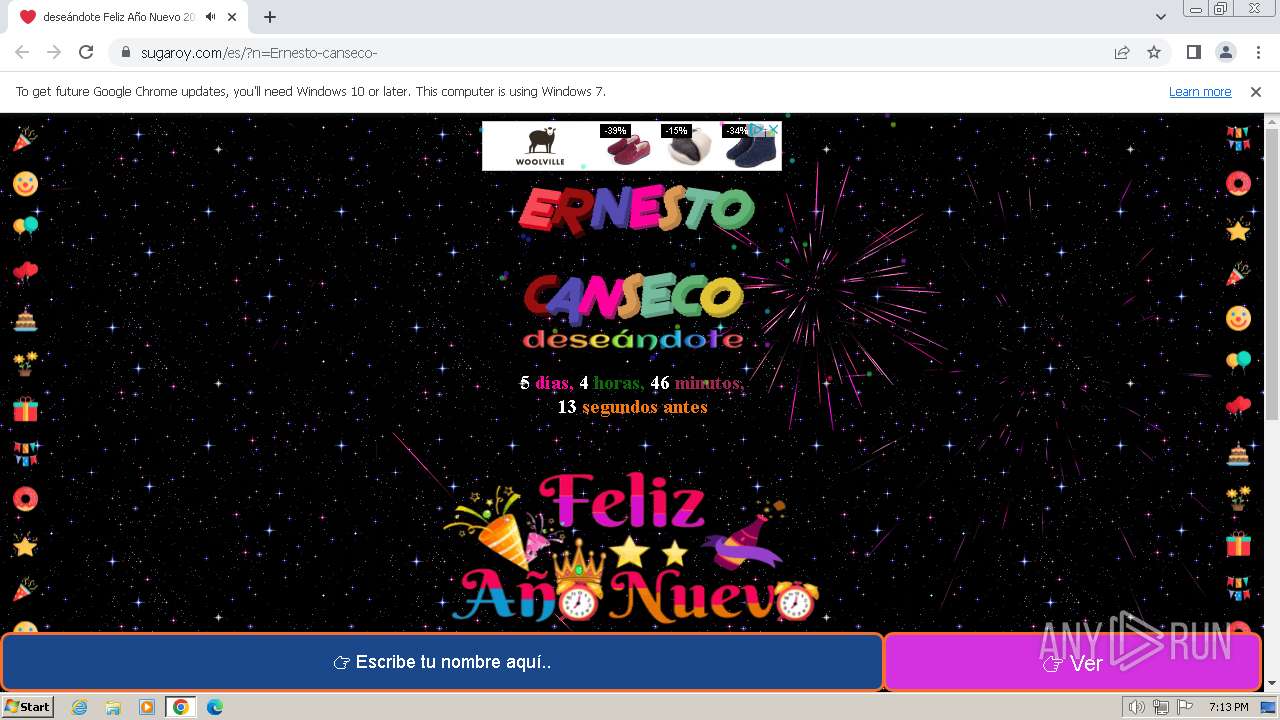Open Windows Media Player from the taskbar

point(147,707)
